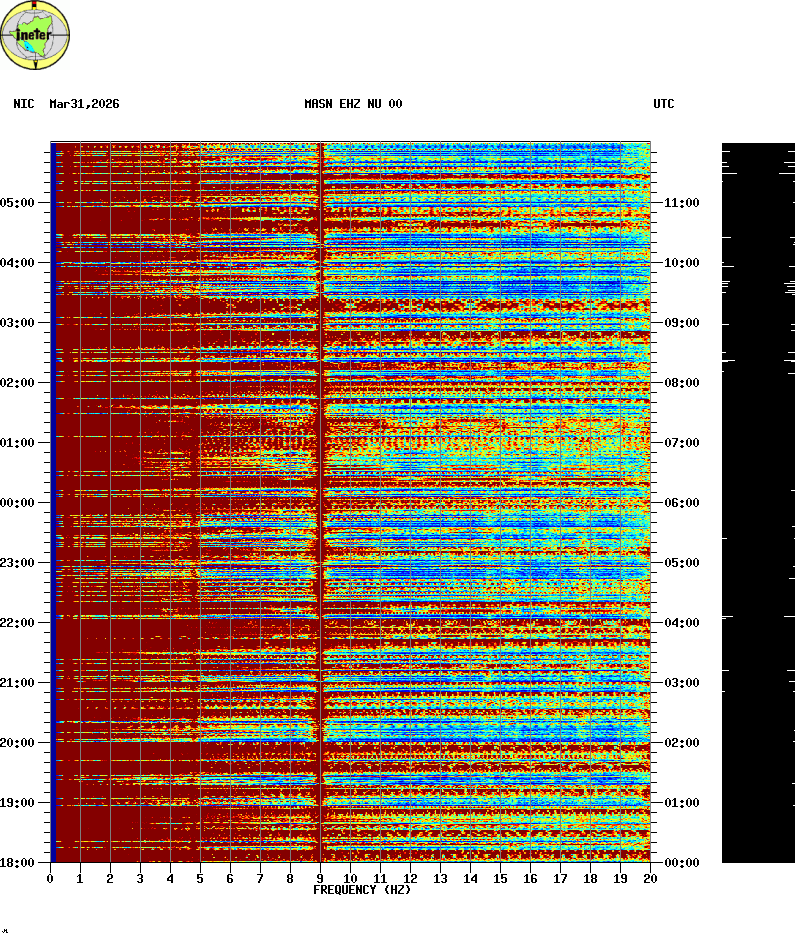Screen dimensions: 802x942
Task: Select the 11:00 UTC time tick label
Action: click(681, 203)
